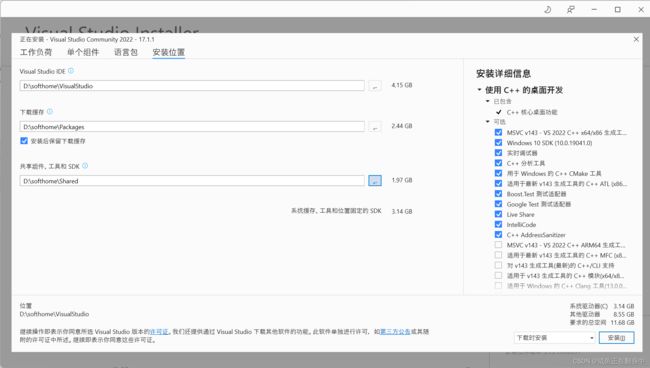This screenshot has width=650, height=368.
Task: Open the 单个组件 tab
Action: (83, 52)
